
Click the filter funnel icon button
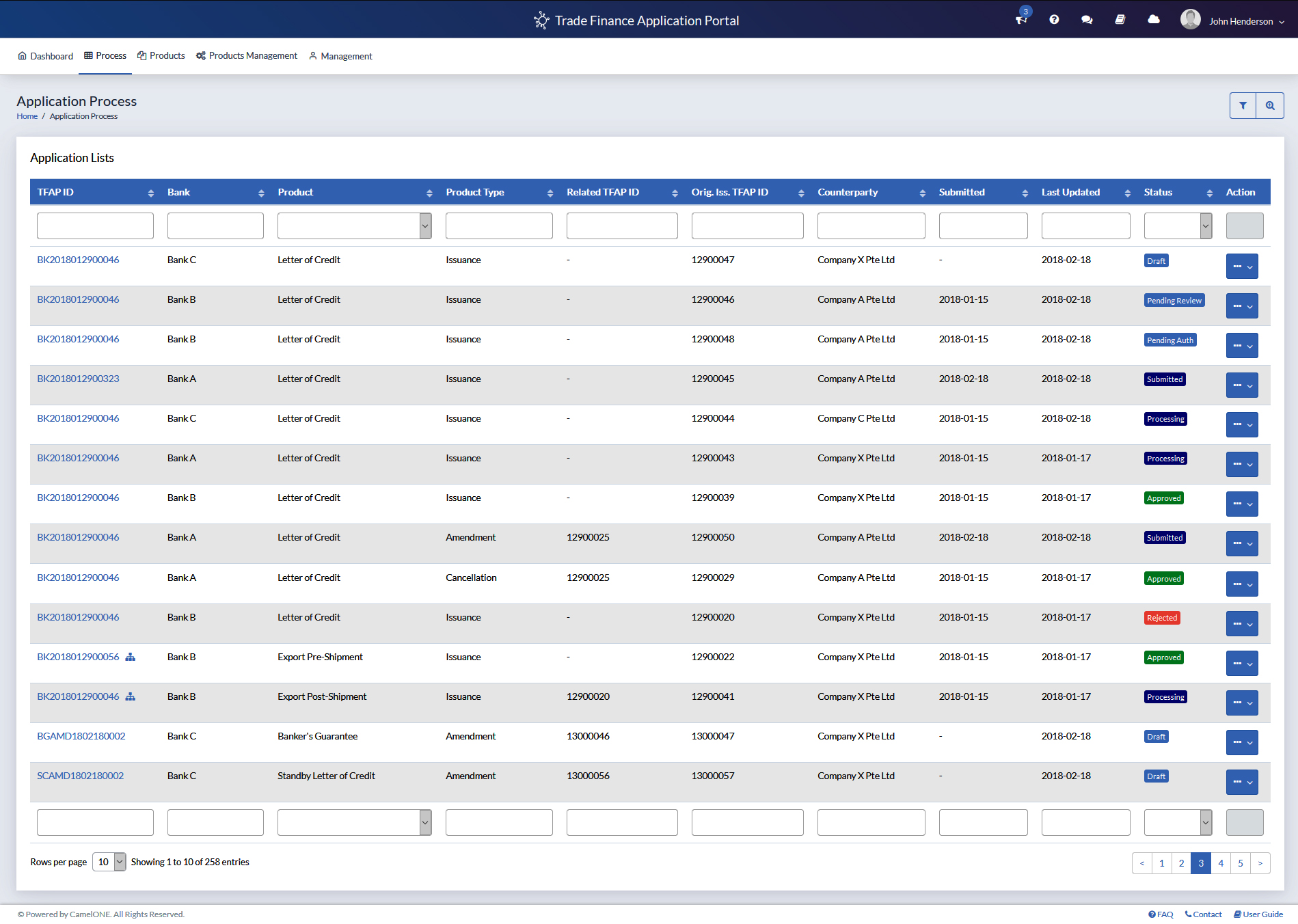click(1243, 106)
